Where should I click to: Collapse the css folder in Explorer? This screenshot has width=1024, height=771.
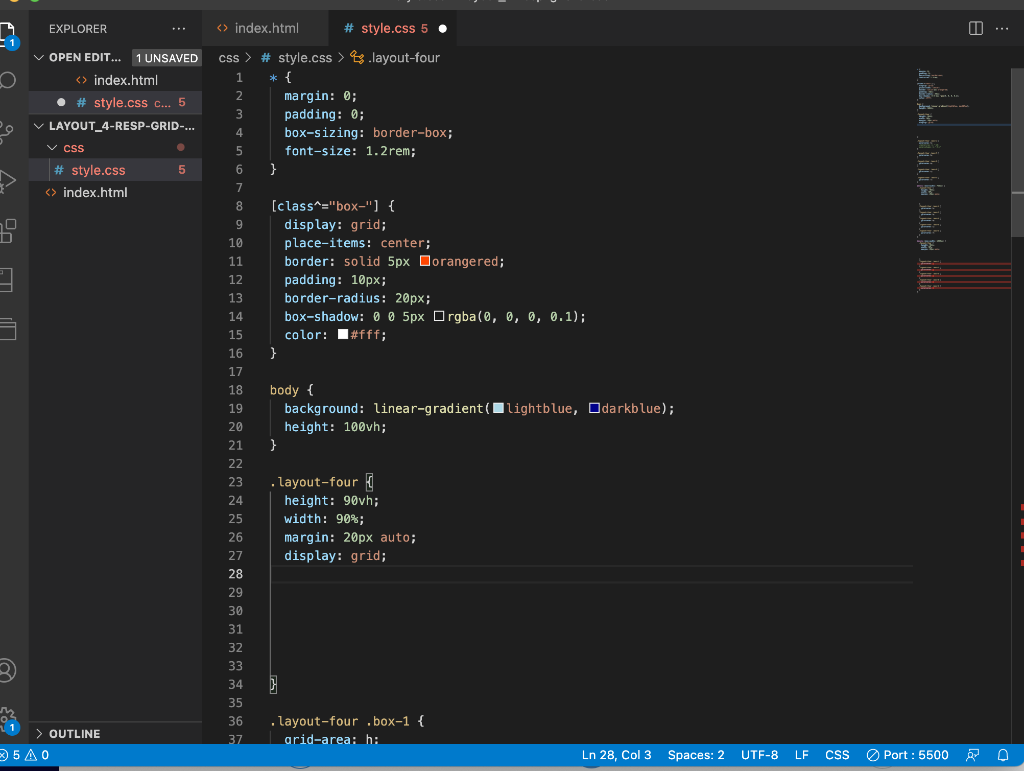tap(73, 148)
